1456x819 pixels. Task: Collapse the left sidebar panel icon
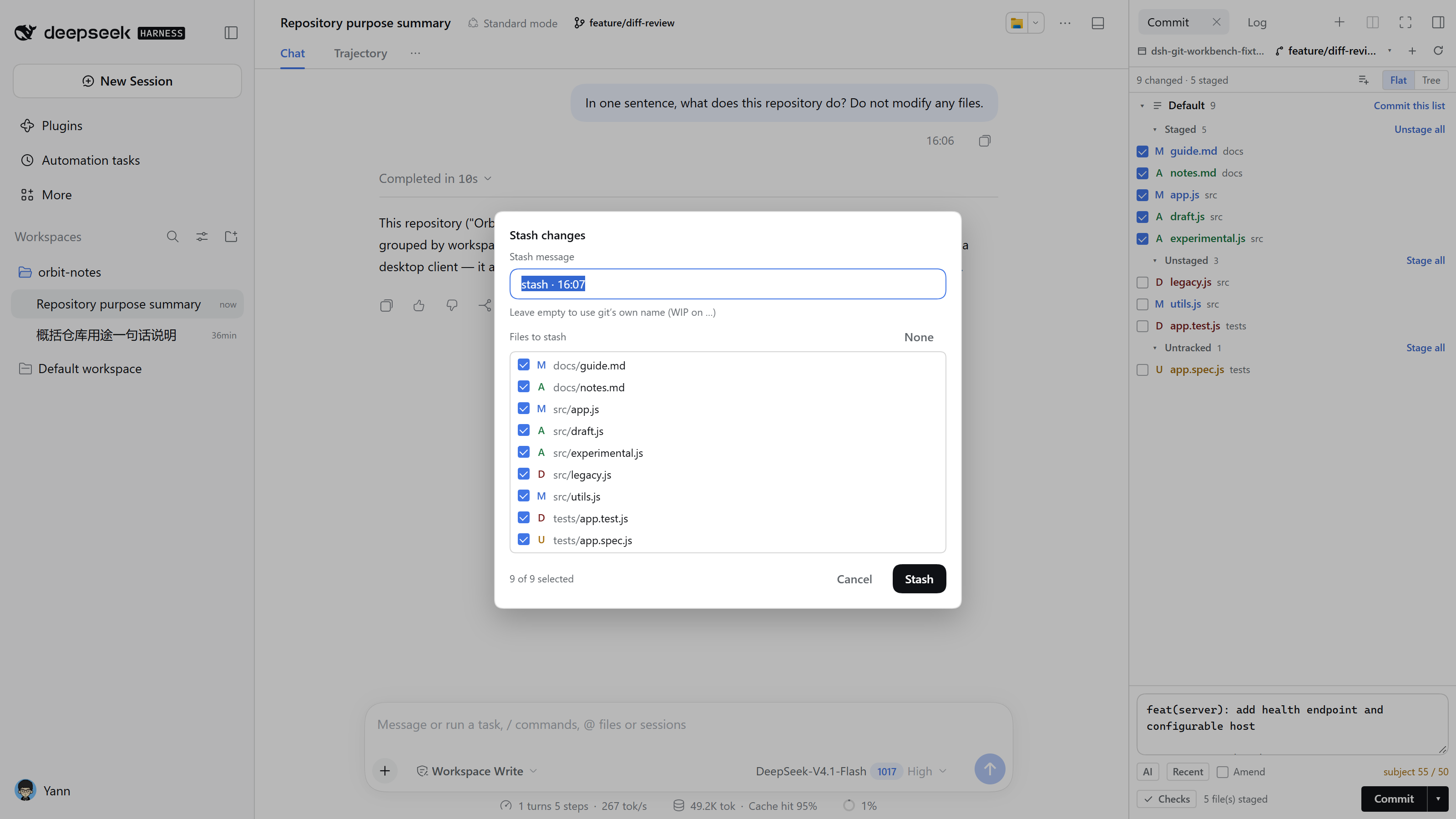231,33
